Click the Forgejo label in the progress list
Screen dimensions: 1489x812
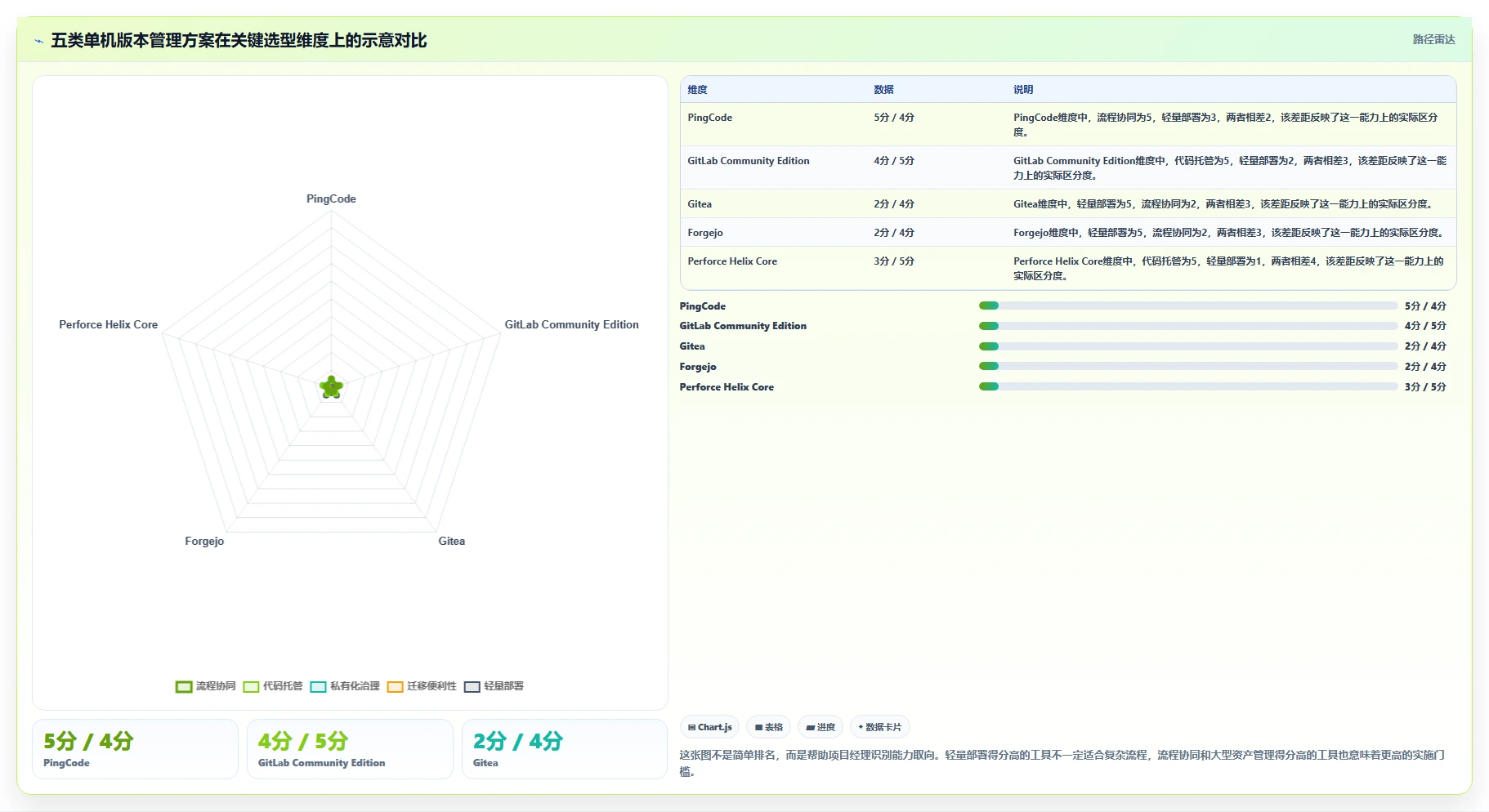point(698,367)
